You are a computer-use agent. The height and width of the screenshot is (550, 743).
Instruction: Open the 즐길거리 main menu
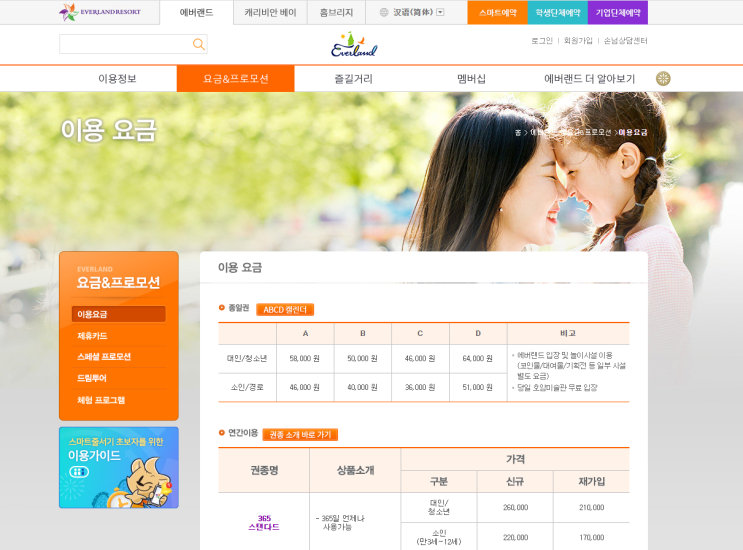353,79
